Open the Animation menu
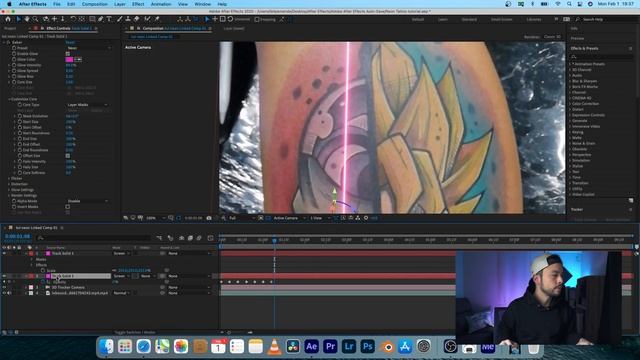640x360 pixels. [x=161, y=4]
